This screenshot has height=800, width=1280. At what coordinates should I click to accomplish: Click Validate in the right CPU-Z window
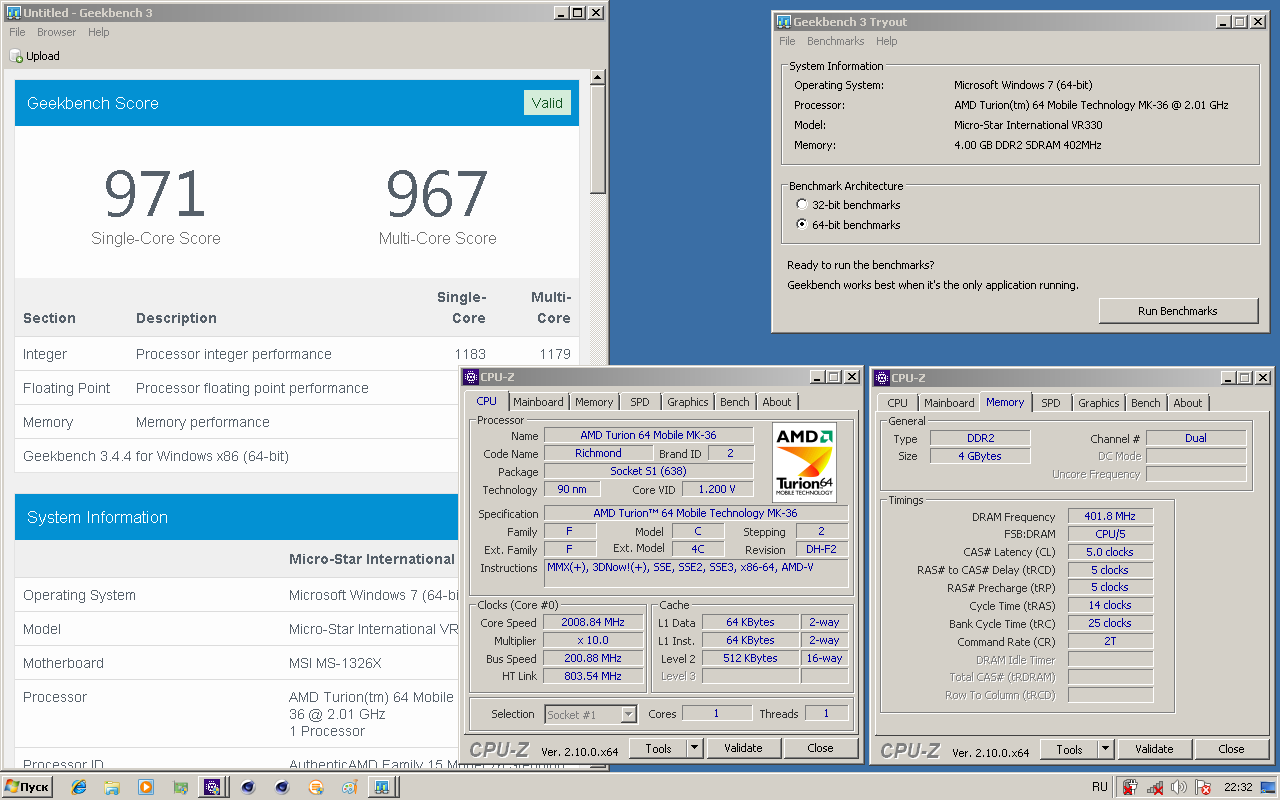coord(1154,749)
